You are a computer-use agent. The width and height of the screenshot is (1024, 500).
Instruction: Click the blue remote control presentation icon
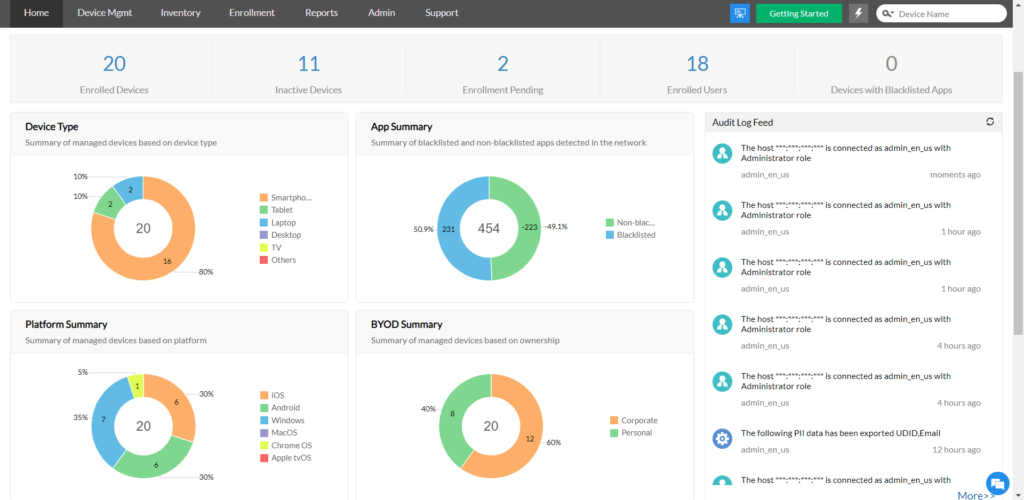(x=740, y=13)
